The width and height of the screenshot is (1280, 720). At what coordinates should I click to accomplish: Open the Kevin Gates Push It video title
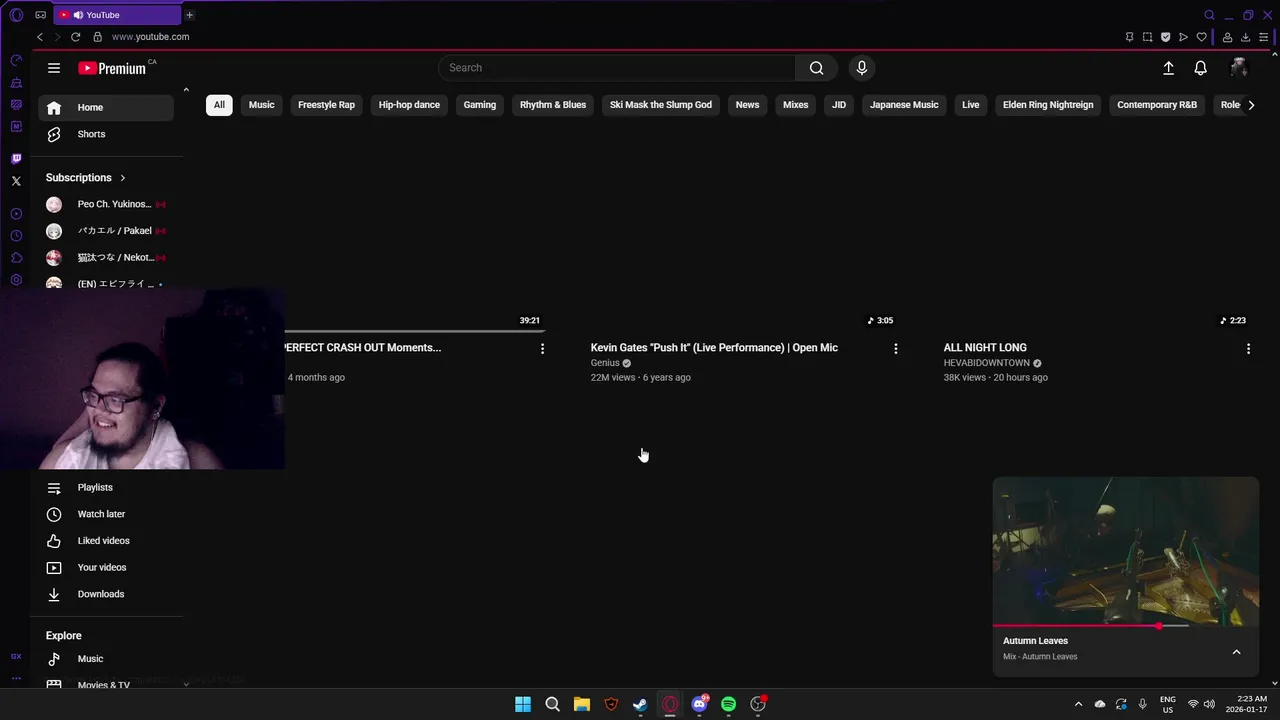714,348
